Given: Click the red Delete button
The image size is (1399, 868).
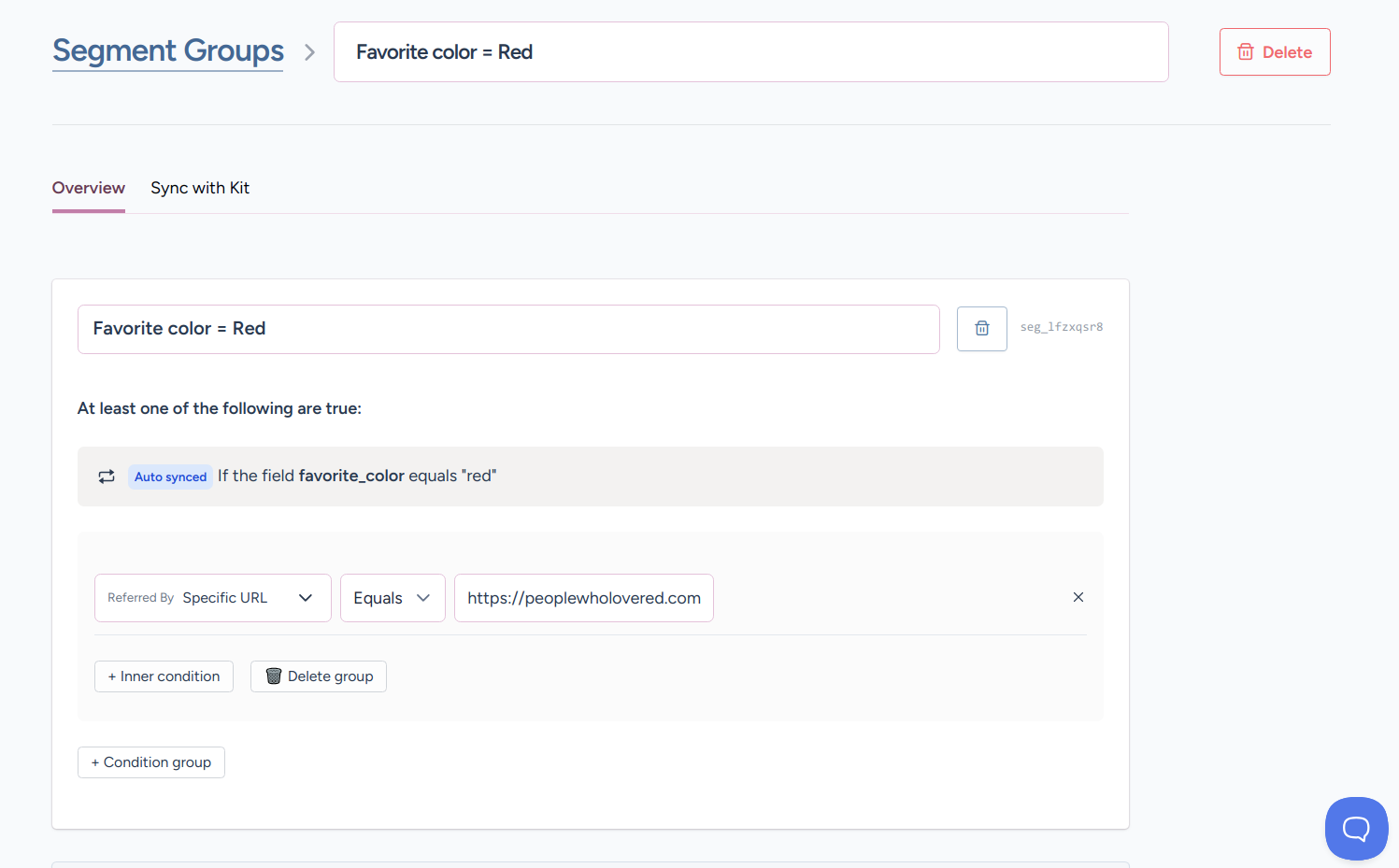Looking at the screenshot, I should pyautogui.click(x=1274, y=52).
